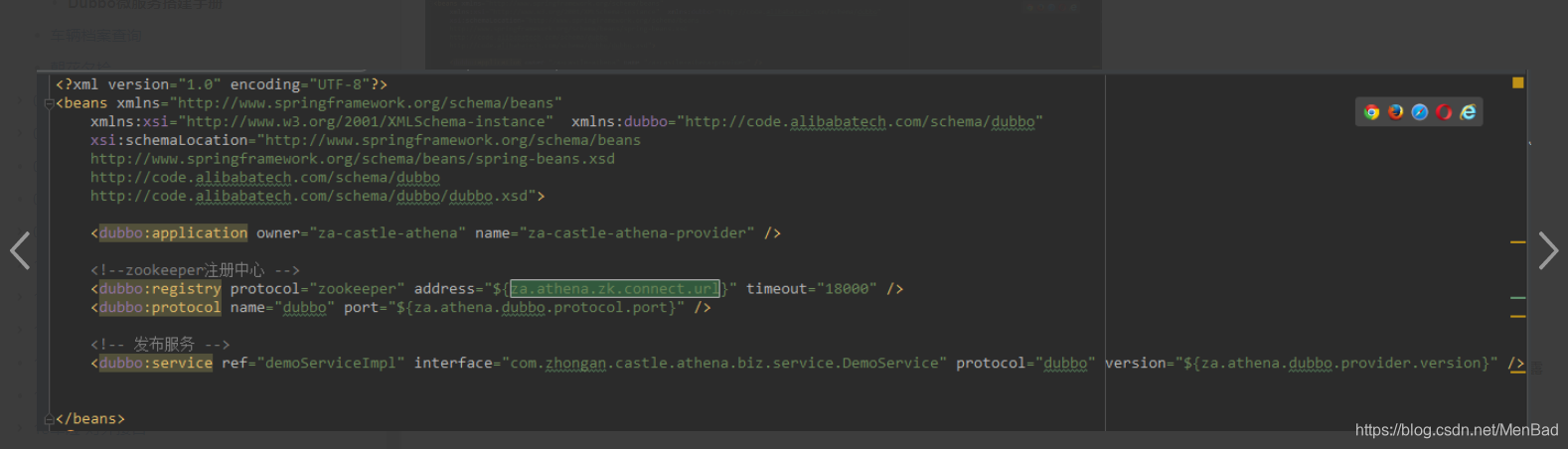
Task: Click the za.athena.dubbo.protocol.port placeholder
Action: (536, 308)
